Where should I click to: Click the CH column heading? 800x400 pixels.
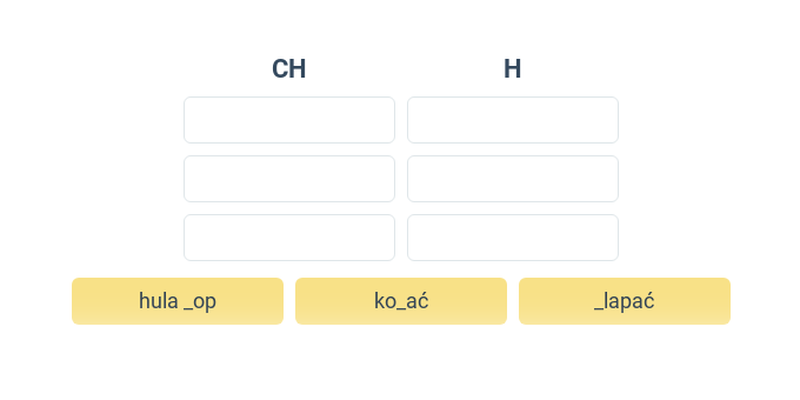click(289, 69)
